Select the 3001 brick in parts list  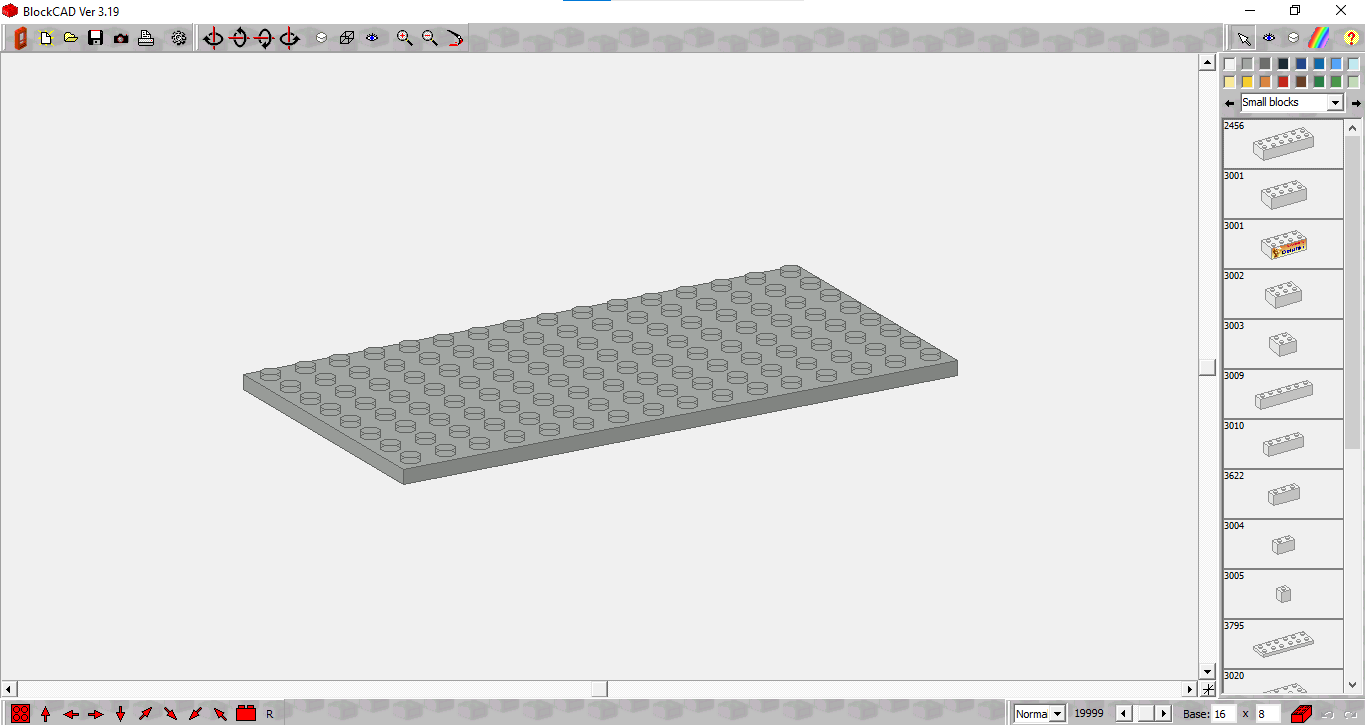1283,194
